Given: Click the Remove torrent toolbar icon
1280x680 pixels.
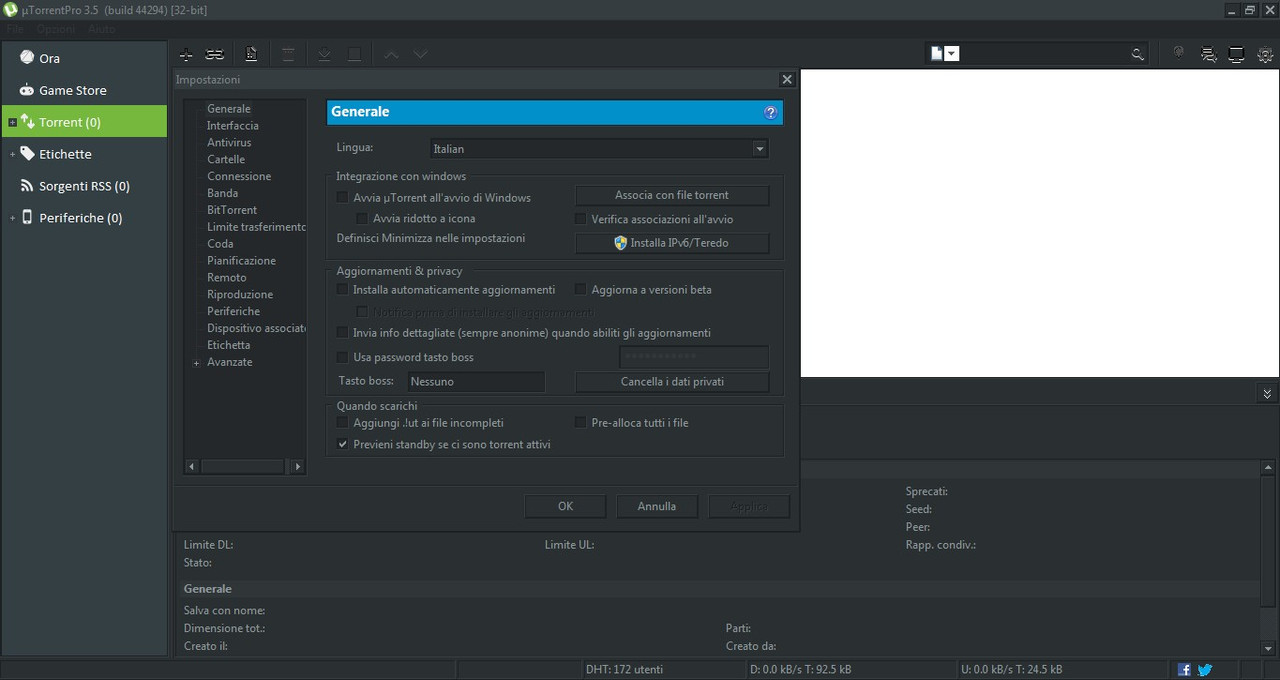Looking at the screenshot, I should pos(288,54).
